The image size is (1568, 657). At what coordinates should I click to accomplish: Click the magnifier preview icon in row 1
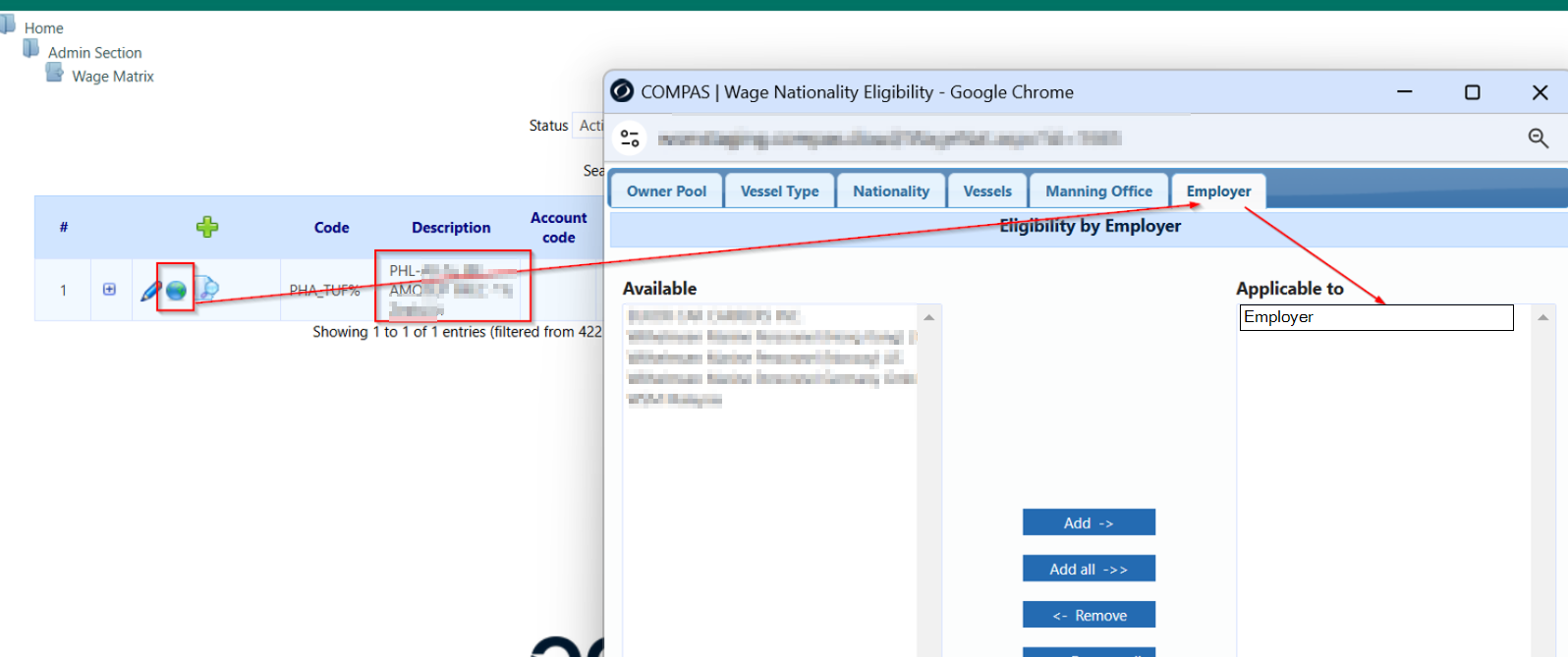207,289
